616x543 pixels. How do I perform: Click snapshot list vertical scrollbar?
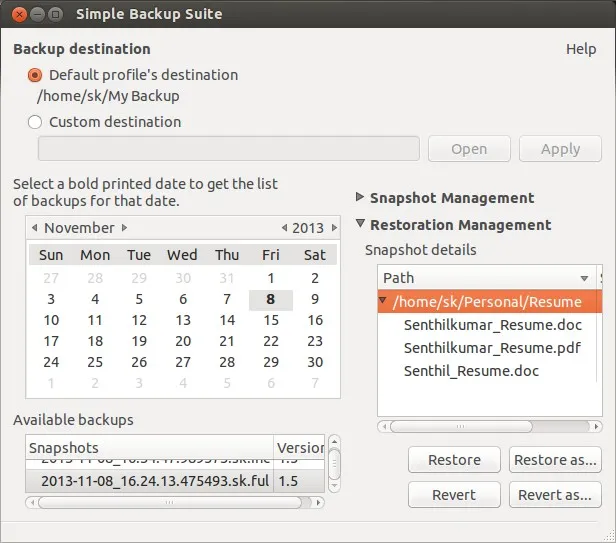pos(335,463)
